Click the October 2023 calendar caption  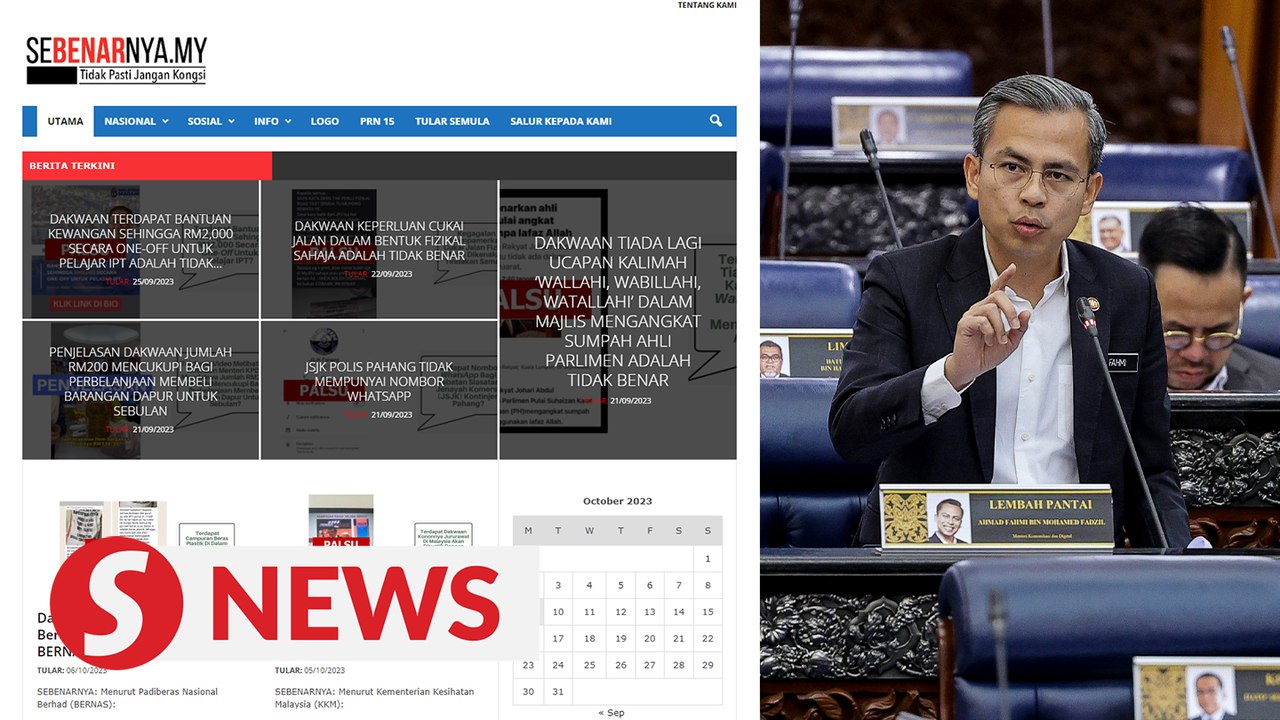click(617, 501)
